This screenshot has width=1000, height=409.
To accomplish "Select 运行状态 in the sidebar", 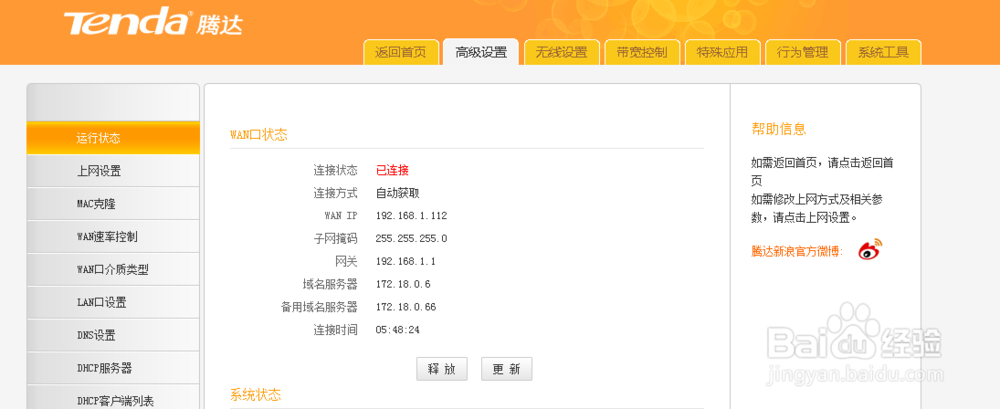I will click(x=113, y=138).
